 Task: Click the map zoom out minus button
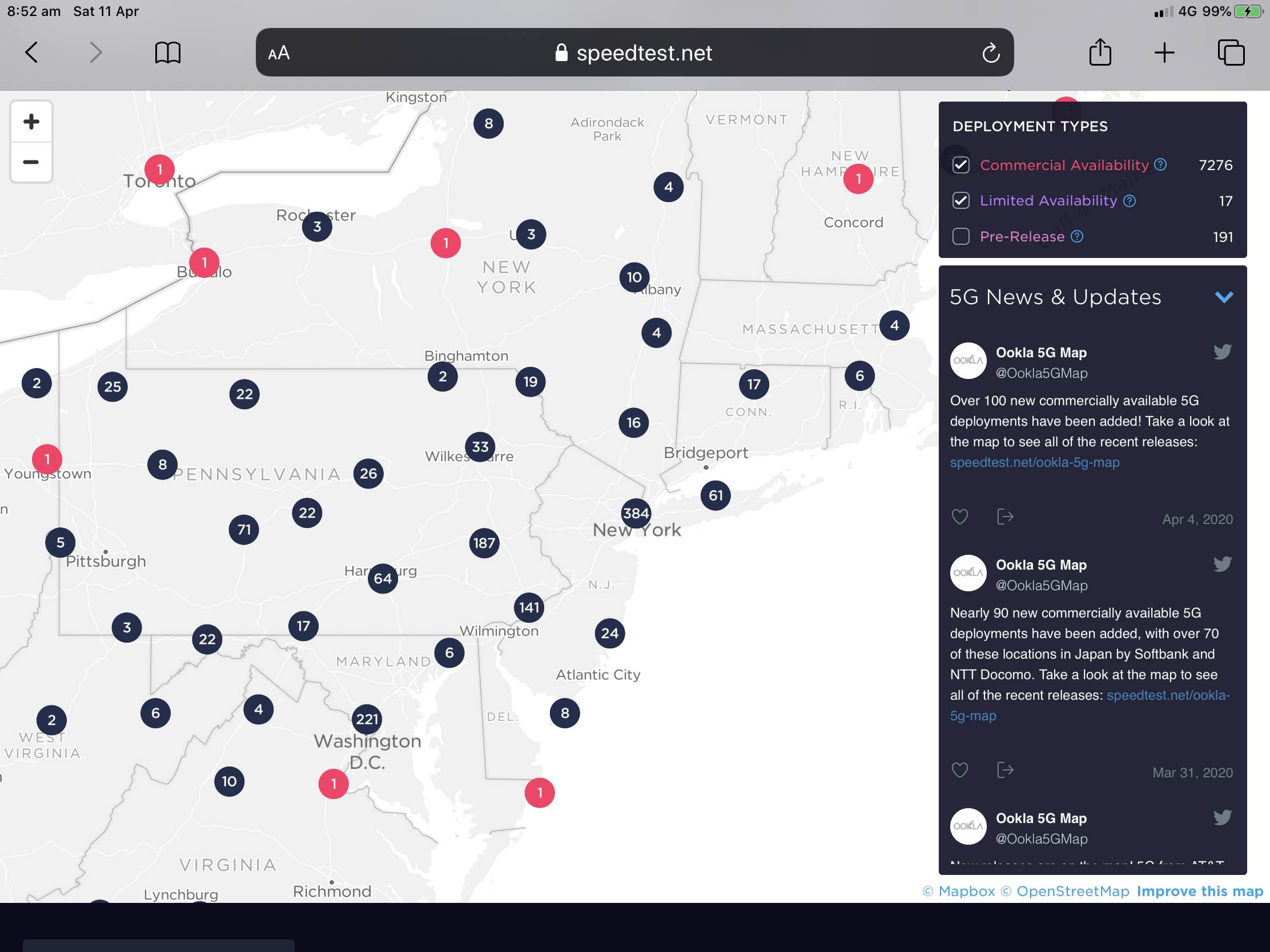tap(31, 163)
